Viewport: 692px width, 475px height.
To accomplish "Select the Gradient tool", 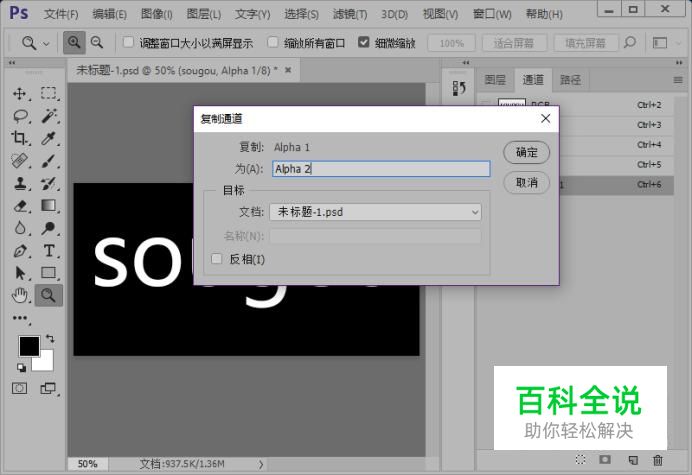I will click(x=48, y=205).
